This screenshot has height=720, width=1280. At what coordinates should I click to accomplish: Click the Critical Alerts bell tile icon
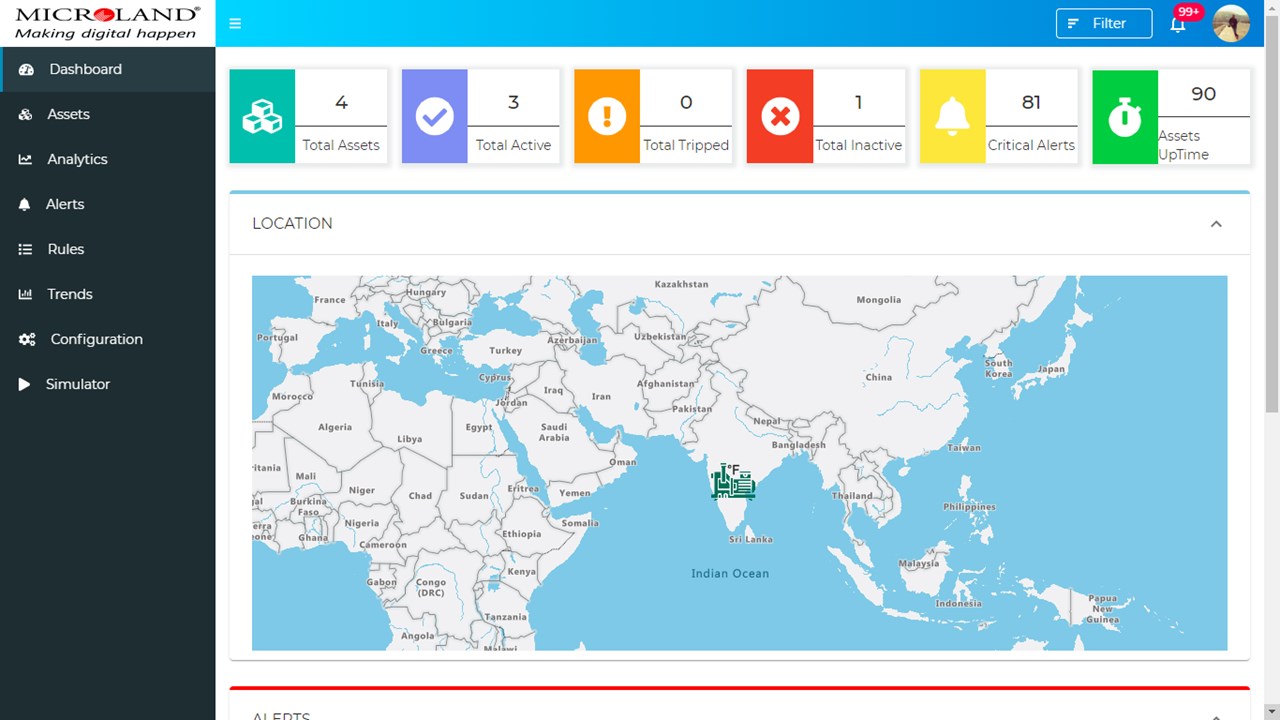point(952,116)
